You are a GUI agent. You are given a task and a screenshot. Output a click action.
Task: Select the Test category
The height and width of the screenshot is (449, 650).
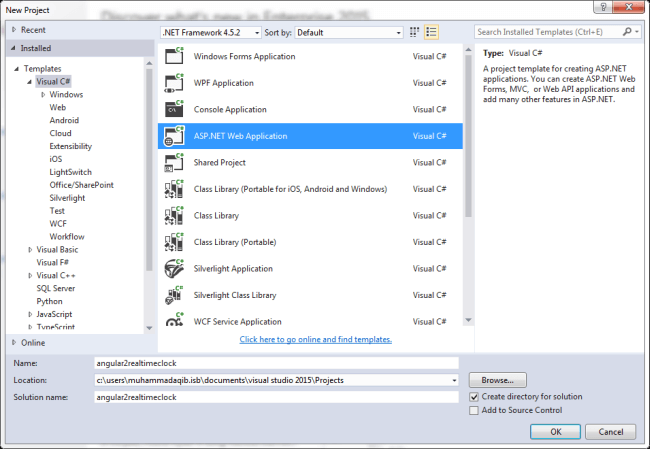(x=57, y=211)
